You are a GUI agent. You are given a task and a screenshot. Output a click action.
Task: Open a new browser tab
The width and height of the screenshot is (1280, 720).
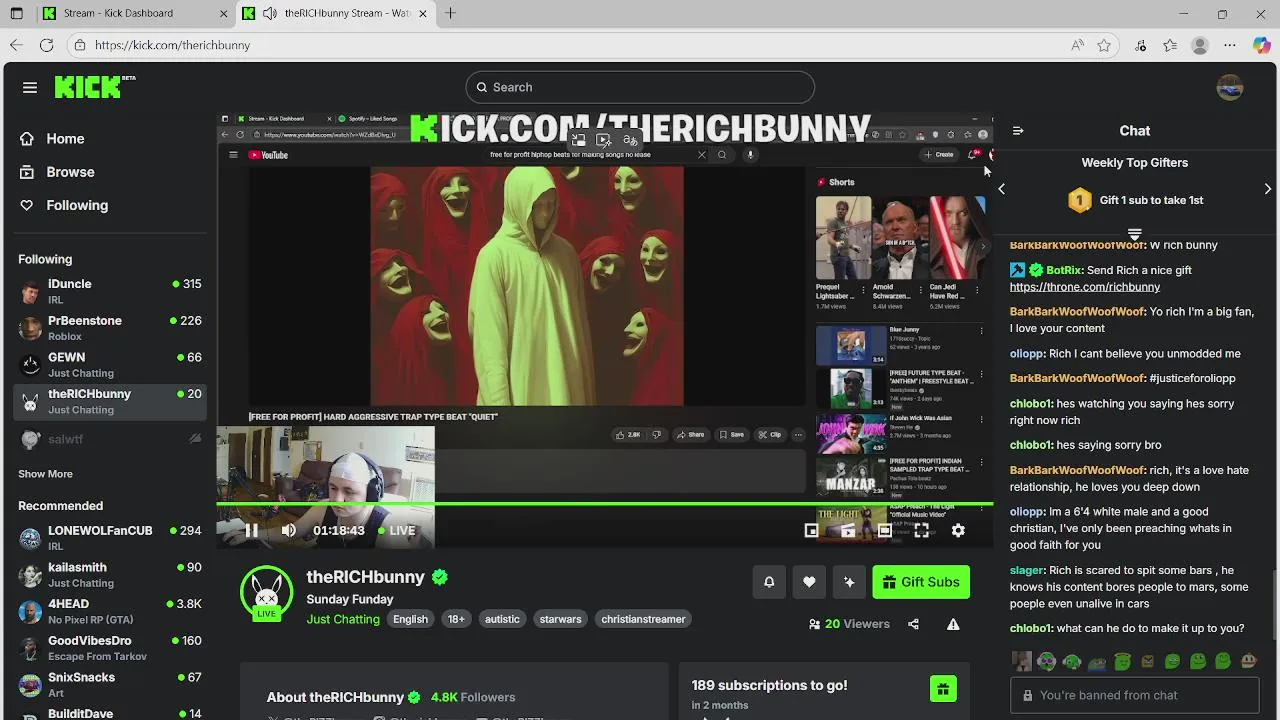451,13
